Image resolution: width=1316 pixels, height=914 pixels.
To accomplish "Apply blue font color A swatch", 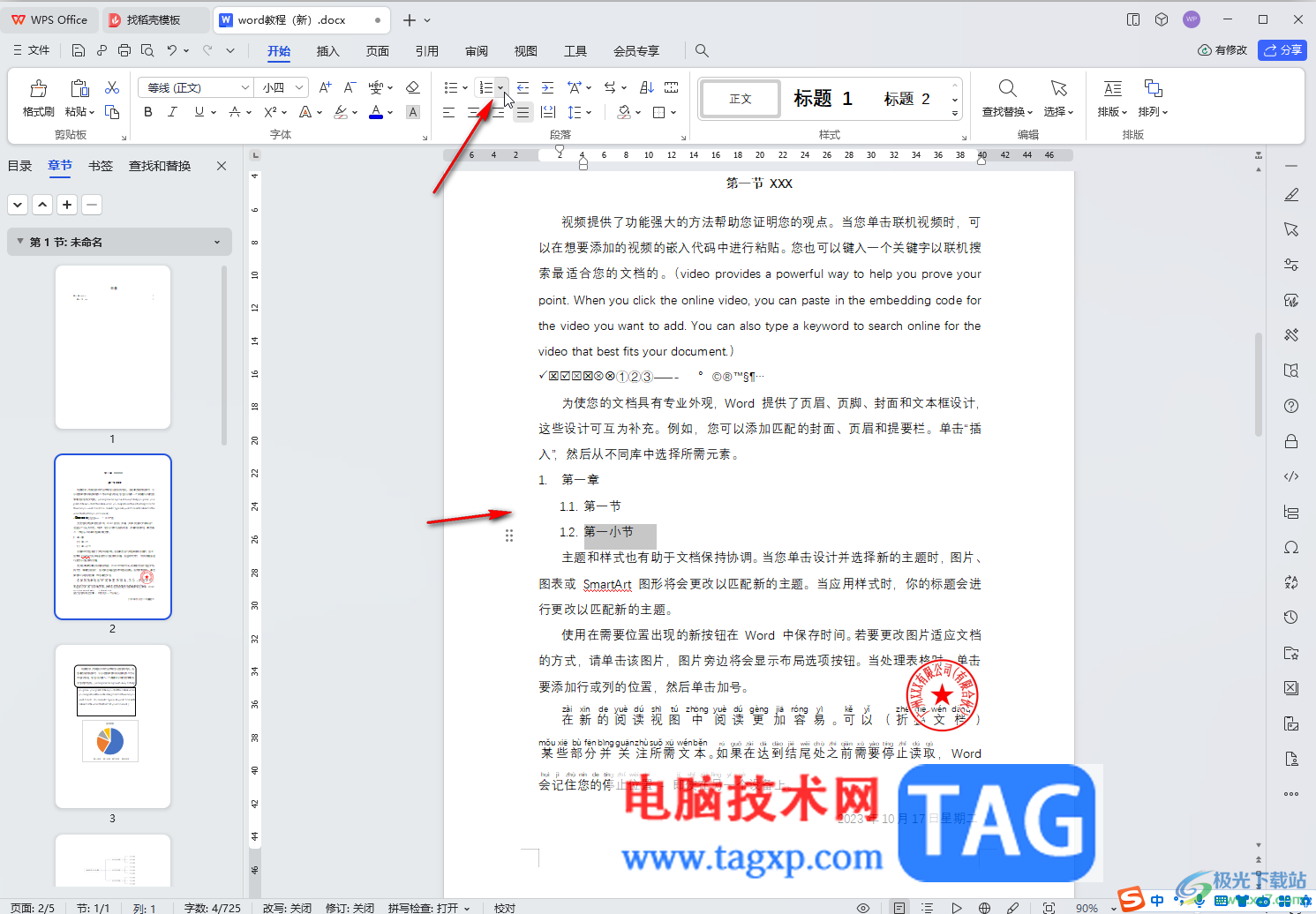I will coord(376,112).
